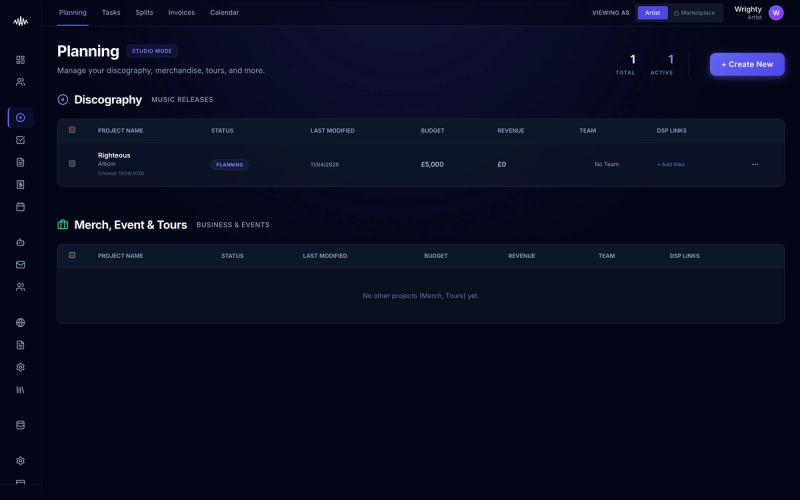
Task: Open the three-dot menu for Righteous
Action: (755, 164)
